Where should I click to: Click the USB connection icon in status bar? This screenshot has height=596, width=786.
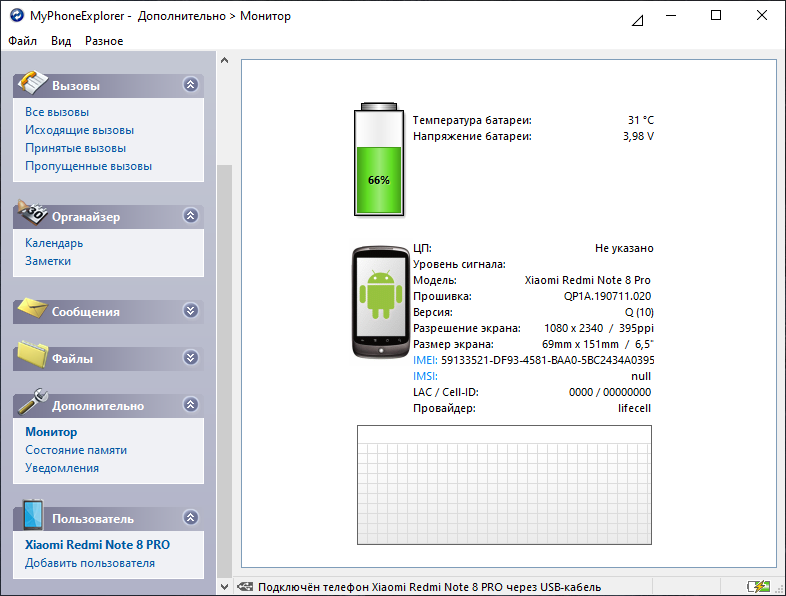[245, 586]
